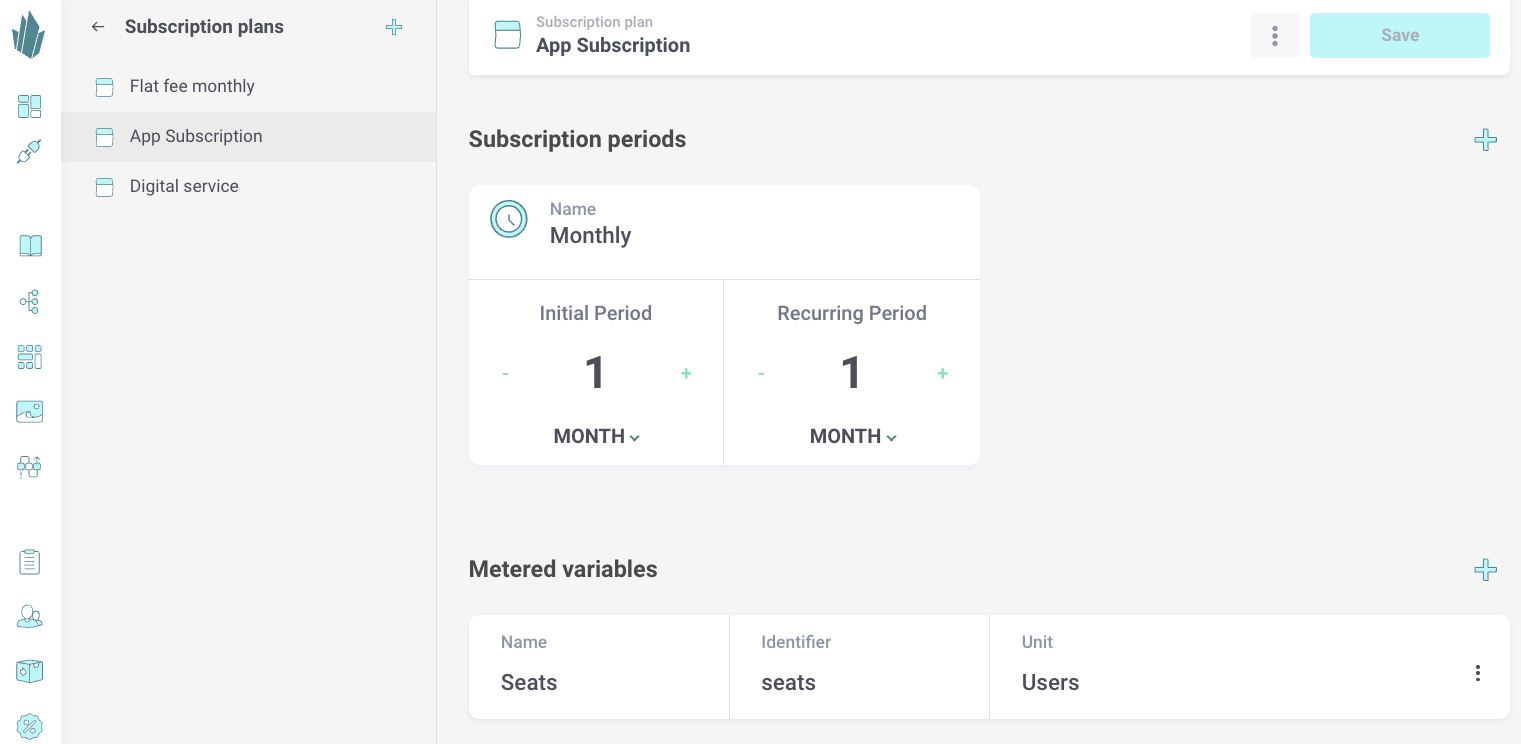The width and height of the screenshot is (1521, 744).
Task: Open the plug connector icon in sidebar
Action: (29, 152)
